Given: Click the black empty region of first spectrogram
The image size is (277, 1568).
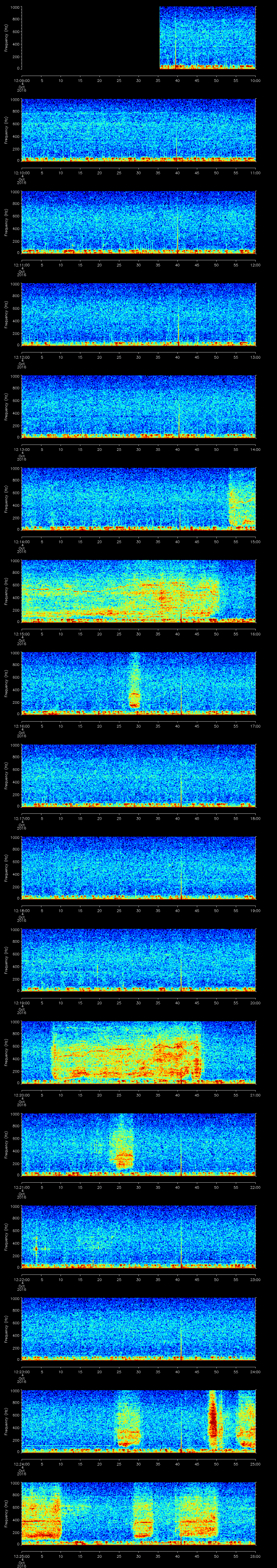Looking at the screenshot, I should pyautogui.click(x=90, y=38).
